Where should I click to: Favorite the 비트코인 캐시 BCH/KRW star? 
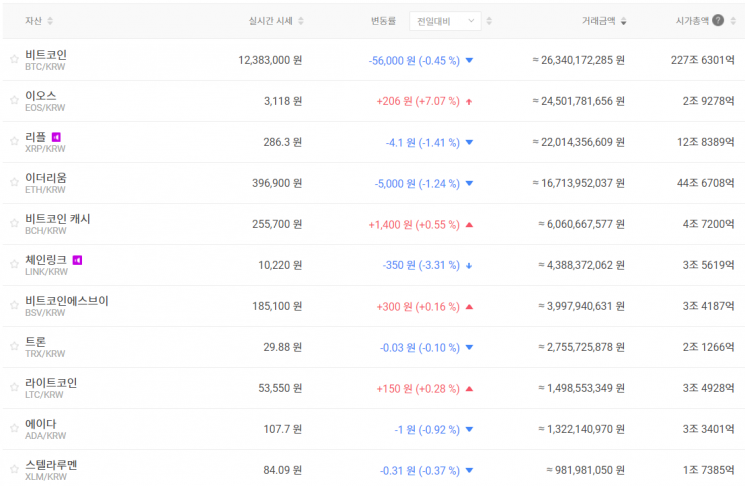pos(14,223)
